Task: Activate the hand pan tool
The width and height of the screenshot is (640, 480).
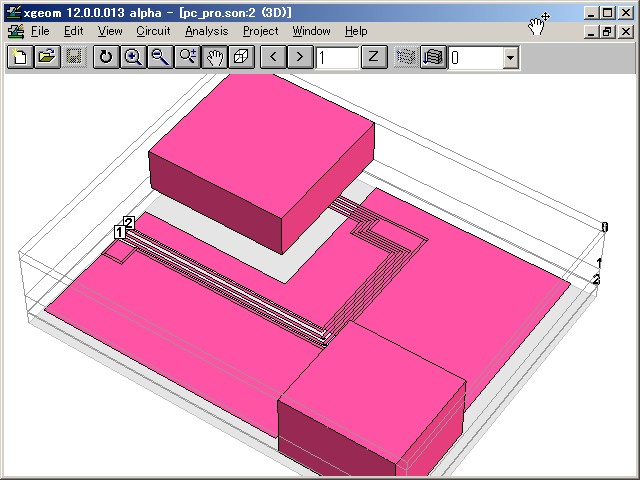Action: (x=214, y=57)
